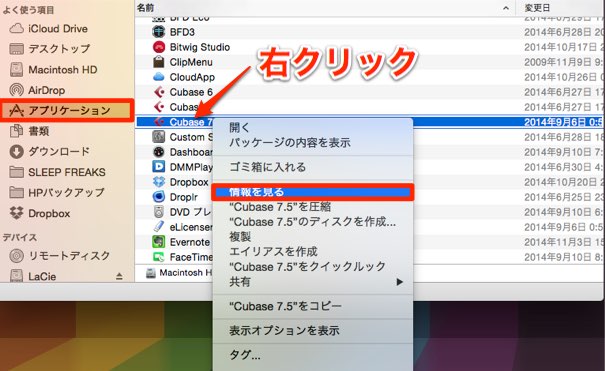Toggle the sort direction arrow in 名前 header
605x371 pixels.
pos(506,8)
